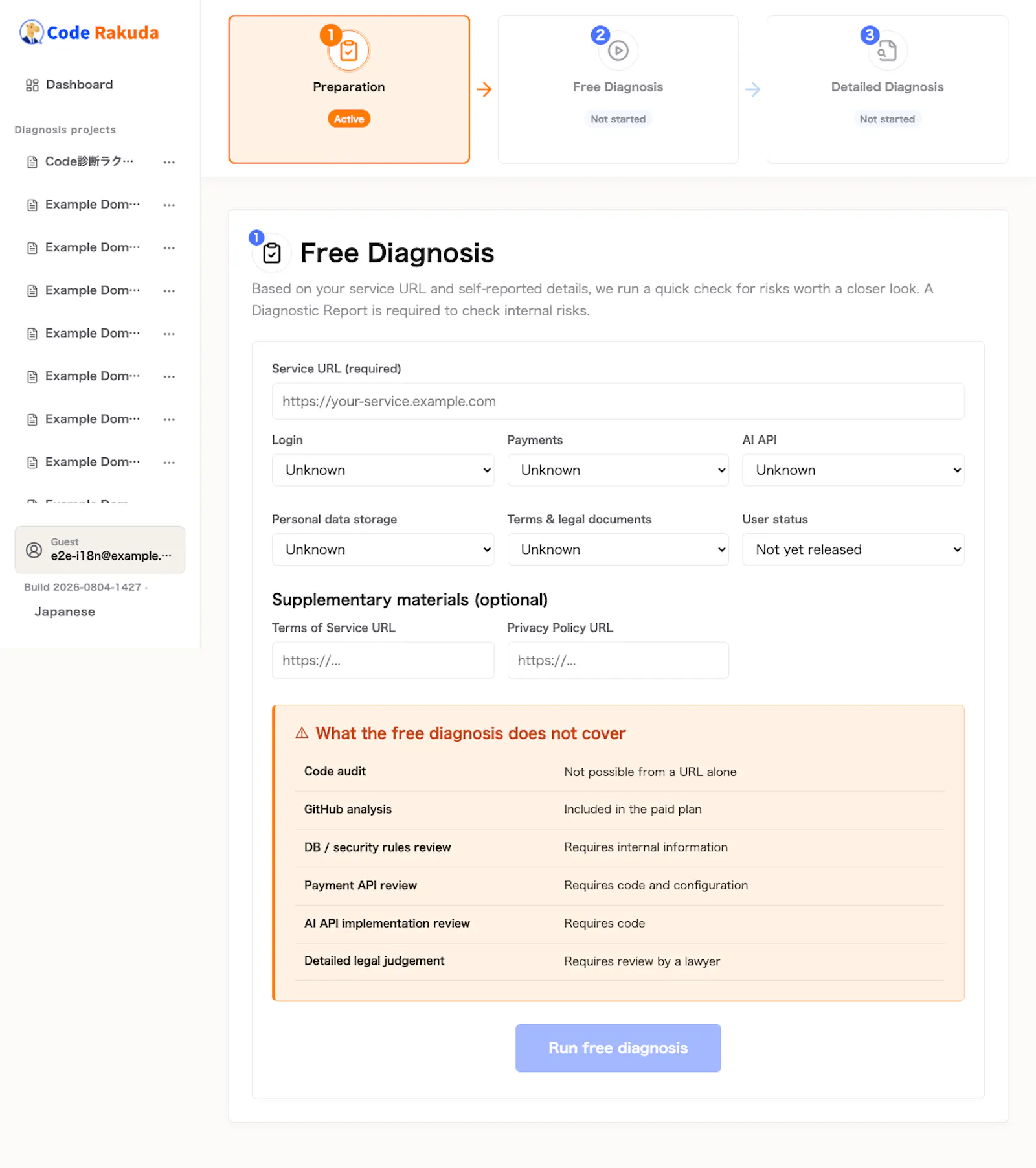Click the Detailed Diagnosis document search icon
Viewport: 1036px width, 1168px height.
click(x=887, y=51)
